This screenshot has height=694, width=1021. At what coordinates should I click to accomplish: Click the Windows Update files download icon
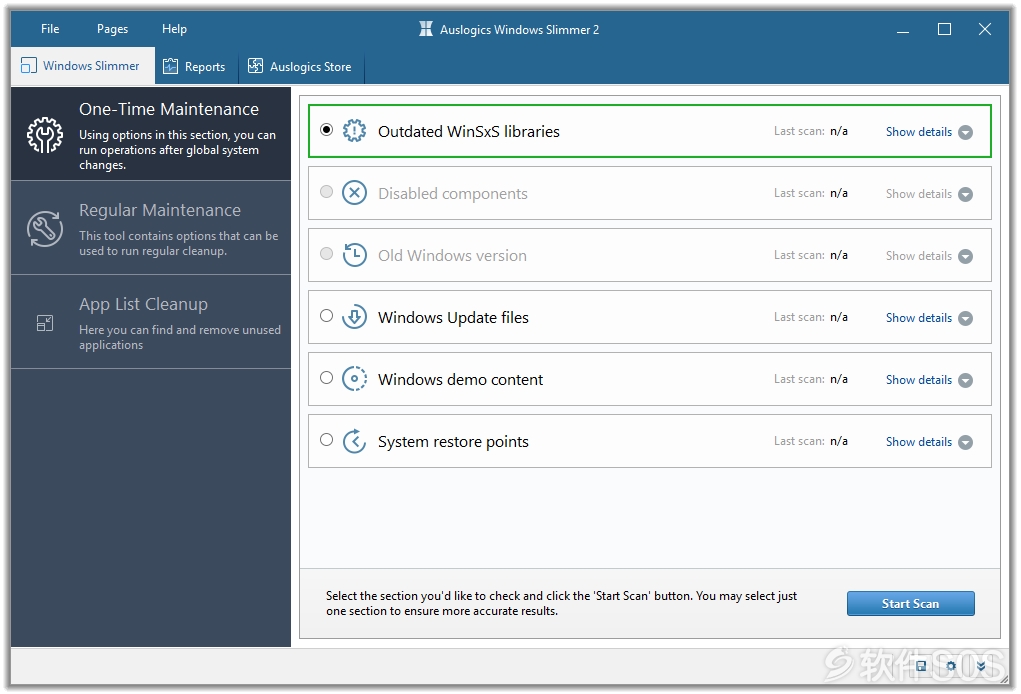coord(354,317)
